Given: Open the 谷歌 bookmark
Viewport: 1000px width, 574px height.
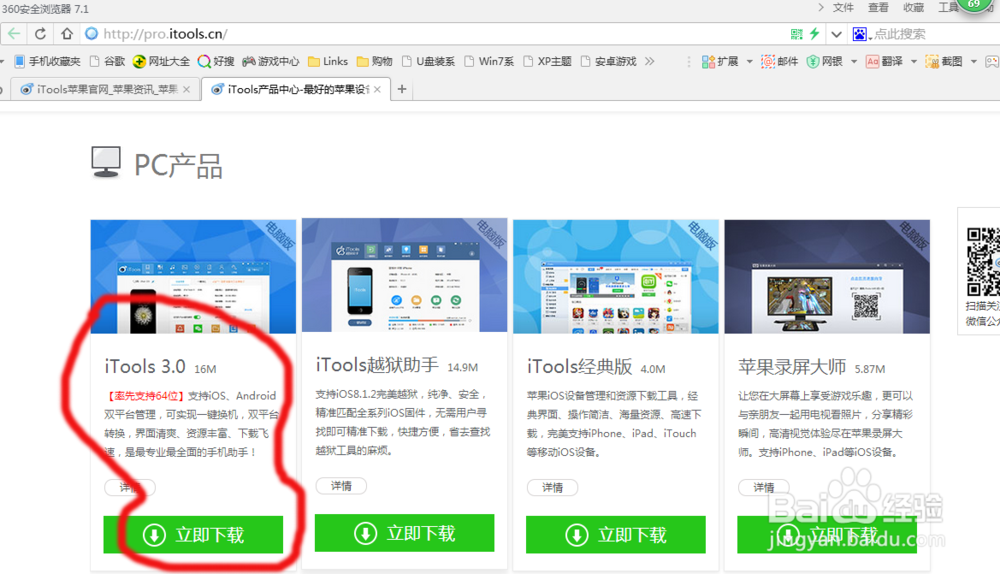Looking at the screenshot, I should tap(107, 61).
